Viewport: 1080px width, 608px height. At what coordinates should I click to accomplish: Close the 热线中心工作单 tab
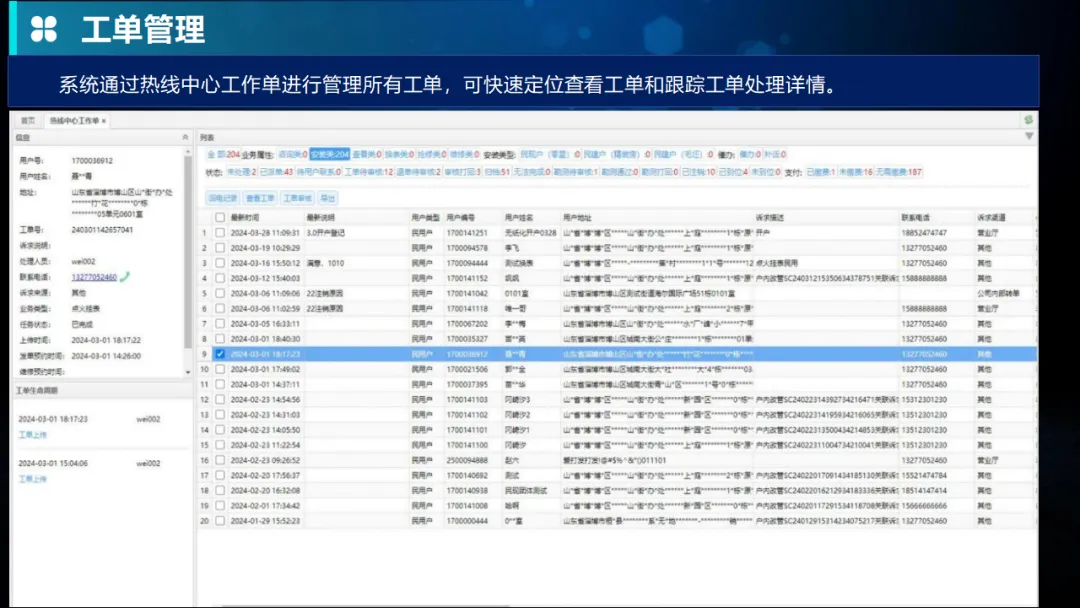[104, 120]
